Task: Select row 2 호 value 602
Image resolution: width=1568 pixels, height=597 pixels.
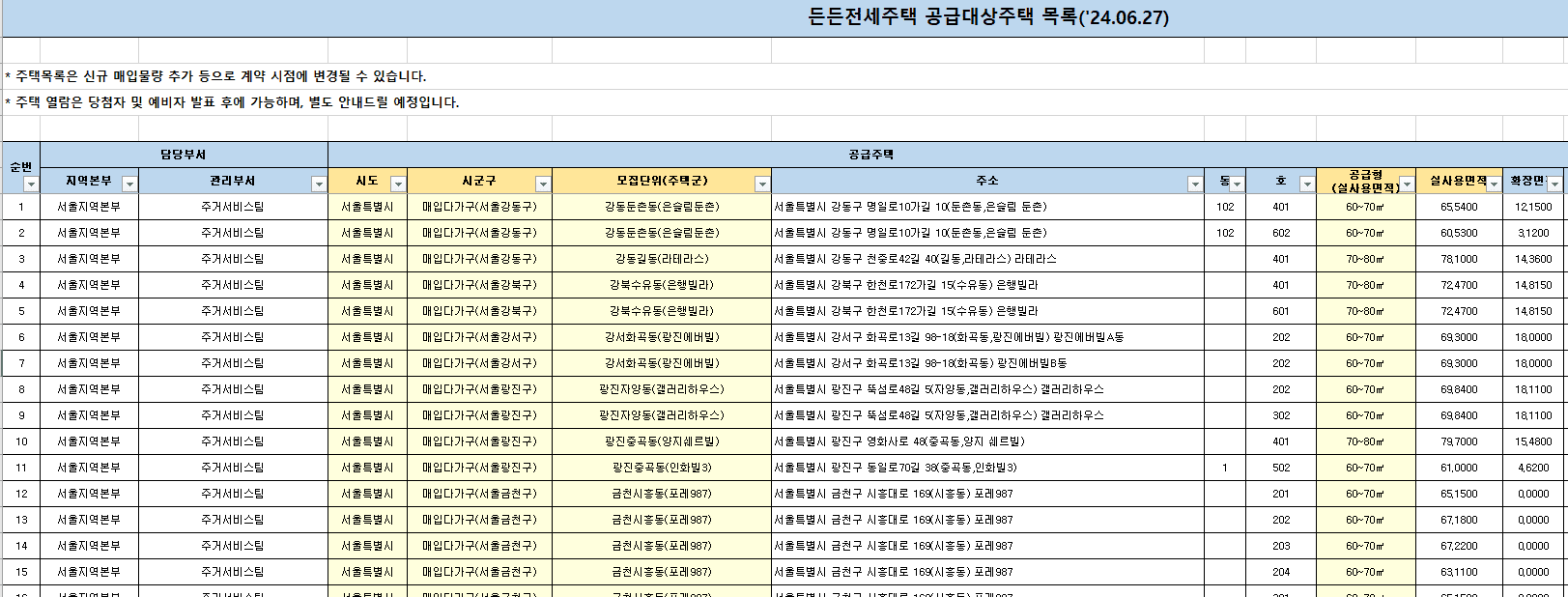Action: (1281, 233)
